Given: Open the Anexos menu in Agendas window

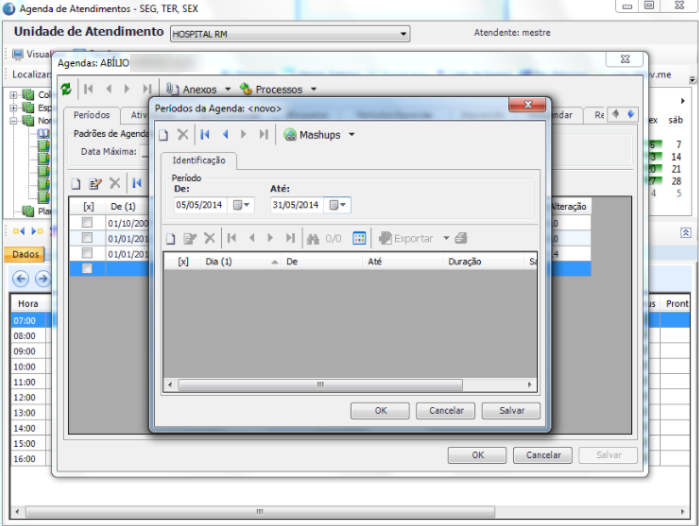Looking at the screenshot, I should [x=198, y=90].
